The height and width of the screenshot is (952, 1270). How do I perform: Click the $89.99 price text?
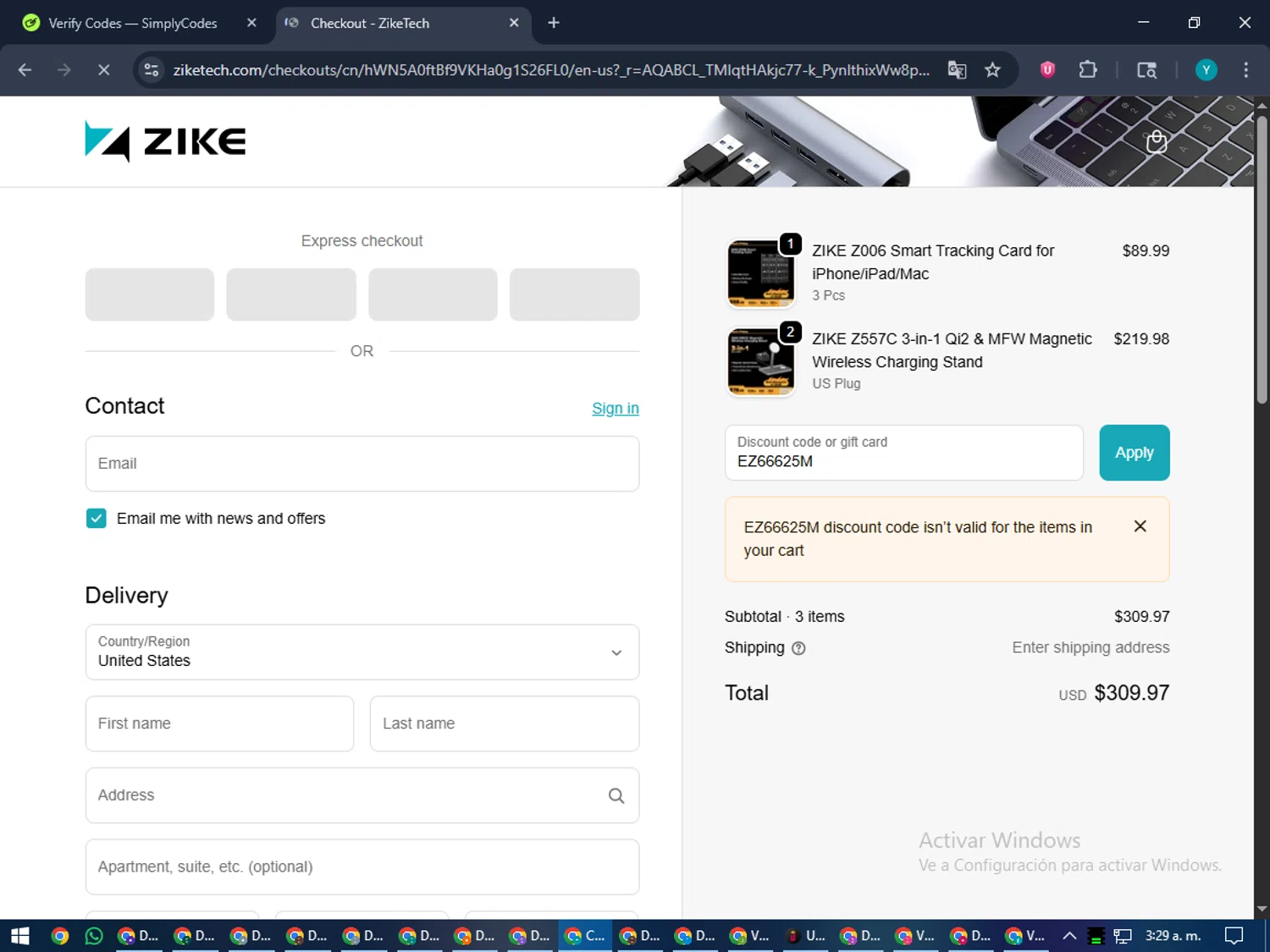pyautogui.click(x=1146, y=251)
